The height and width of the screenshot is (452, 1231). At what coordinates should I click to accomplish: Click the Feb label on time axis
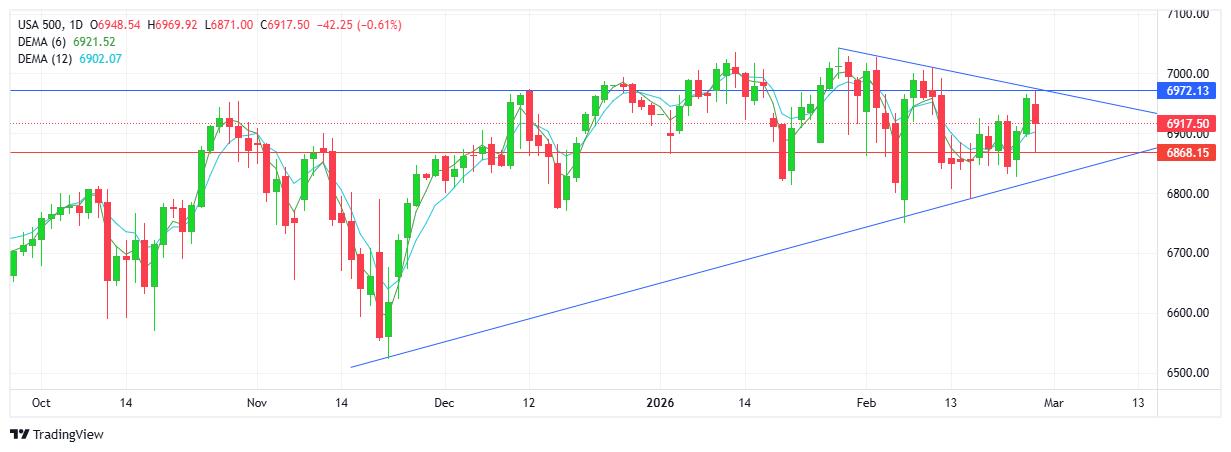(866, 403)
